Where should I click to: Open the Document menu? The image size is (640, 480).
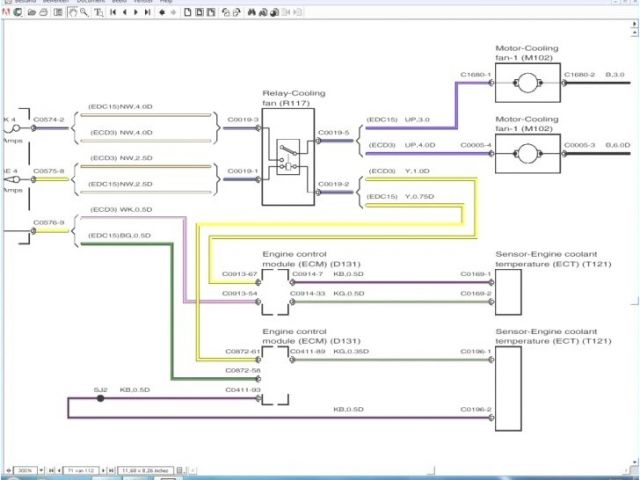(x=90, y=2)
